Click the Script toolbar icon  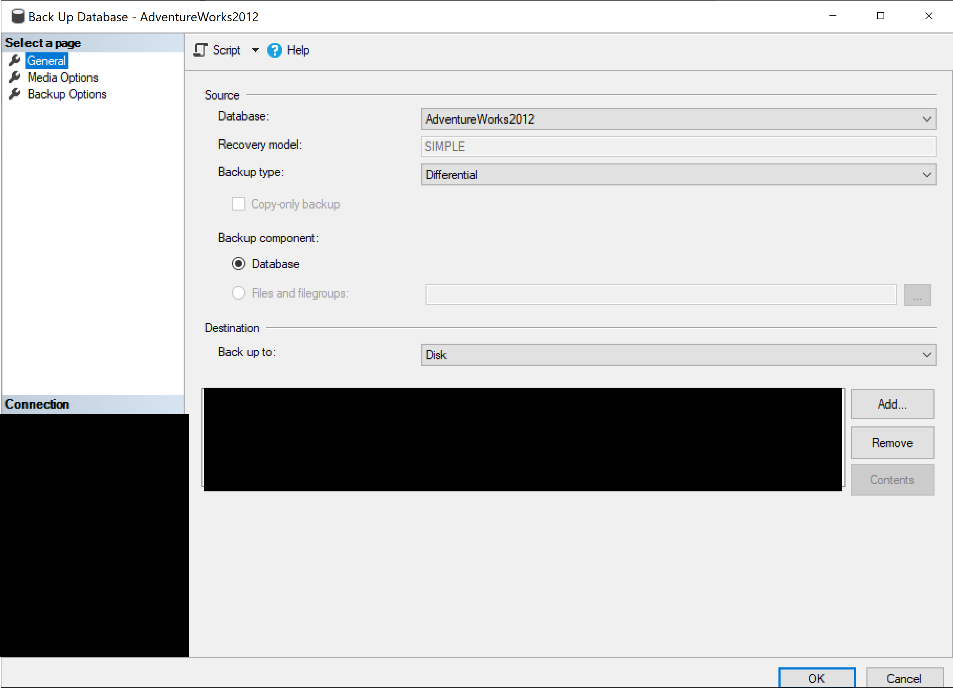pos(201,50)
